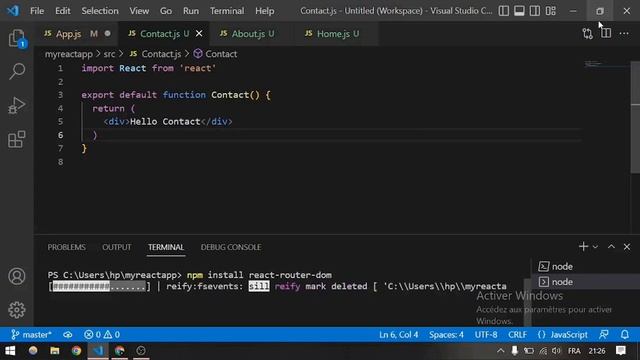Open Customize Layout icon

pyautogui.click(x=551, y=11)
